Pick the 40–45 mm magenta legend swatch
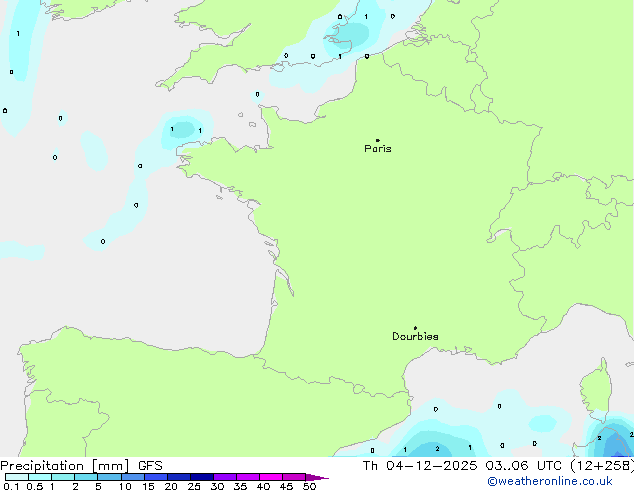Screen dimensions: 634x490 [x=271, y=477]
